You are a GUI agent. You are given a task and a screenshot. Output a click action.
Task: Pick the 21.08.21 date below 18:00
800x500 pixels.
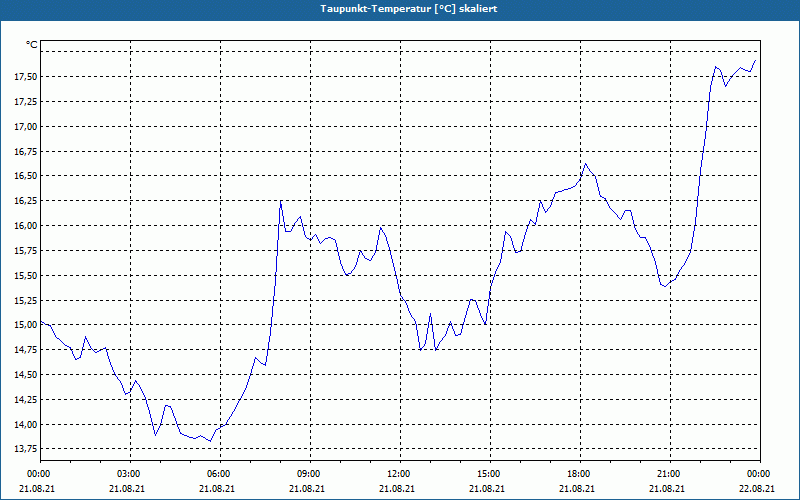pyautogui.click(x=578, y=488)
